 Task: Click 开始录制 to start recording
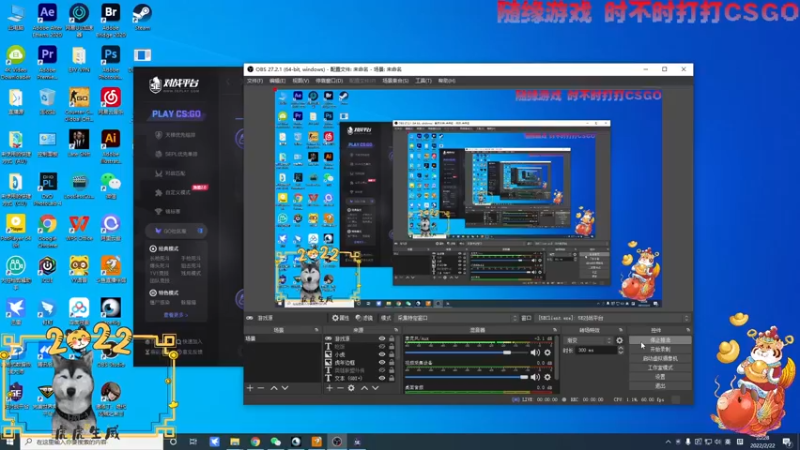(660, 349)
